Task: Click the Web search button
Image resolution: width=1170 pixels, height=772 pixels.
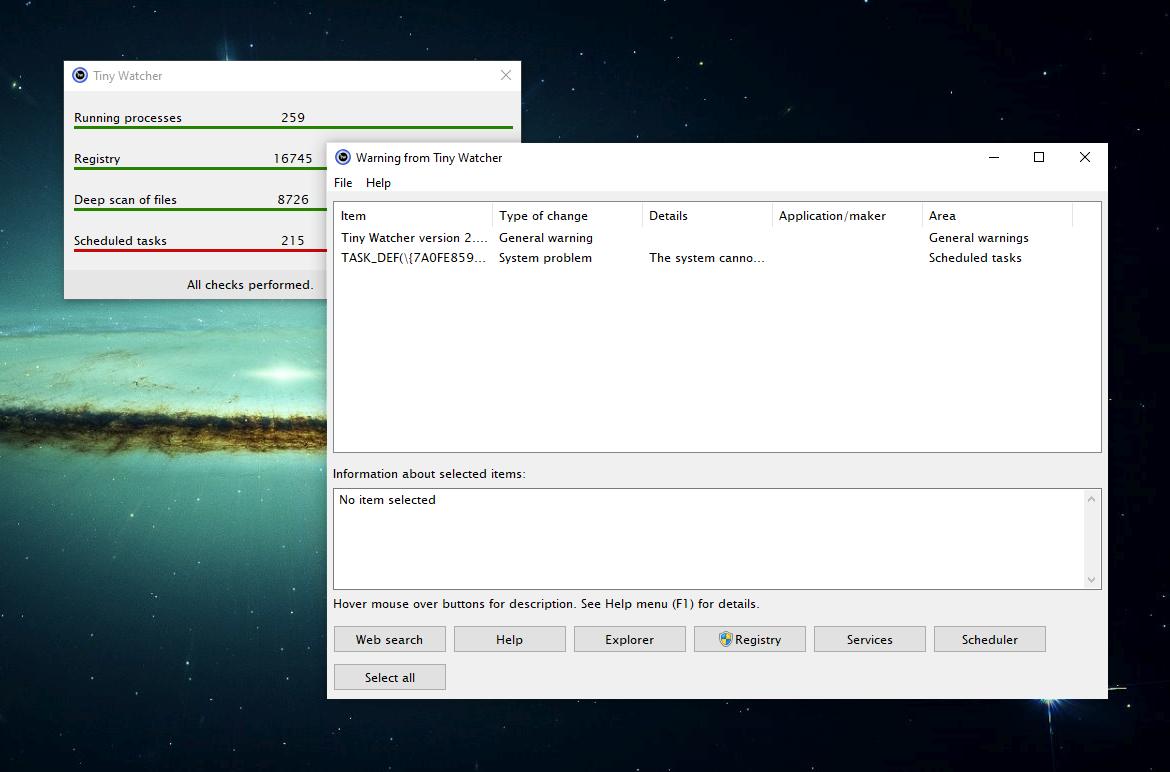Action: point(390,639)
